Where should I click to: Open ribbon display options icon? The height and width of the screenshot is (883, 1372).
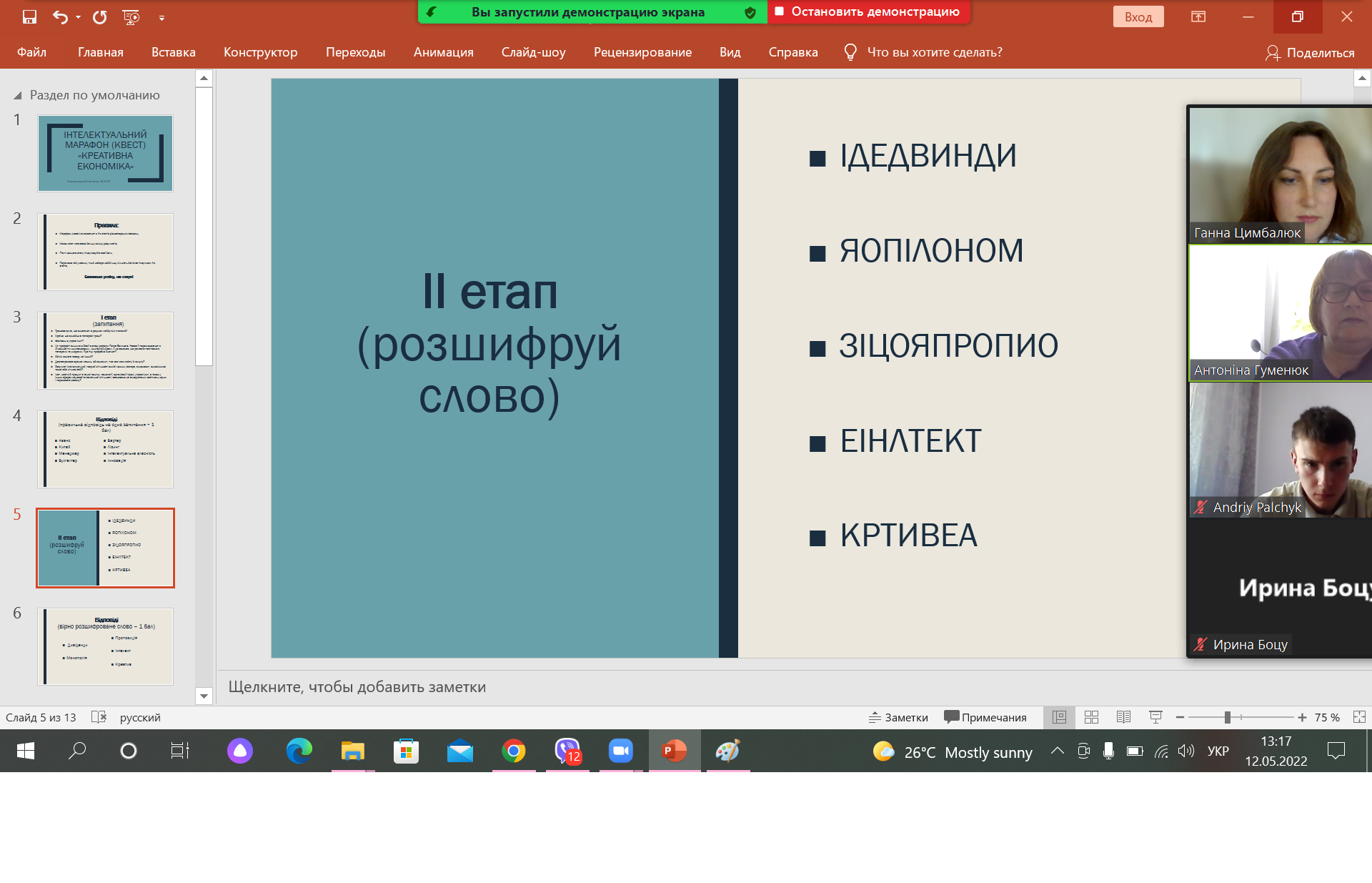(1198, 17)
